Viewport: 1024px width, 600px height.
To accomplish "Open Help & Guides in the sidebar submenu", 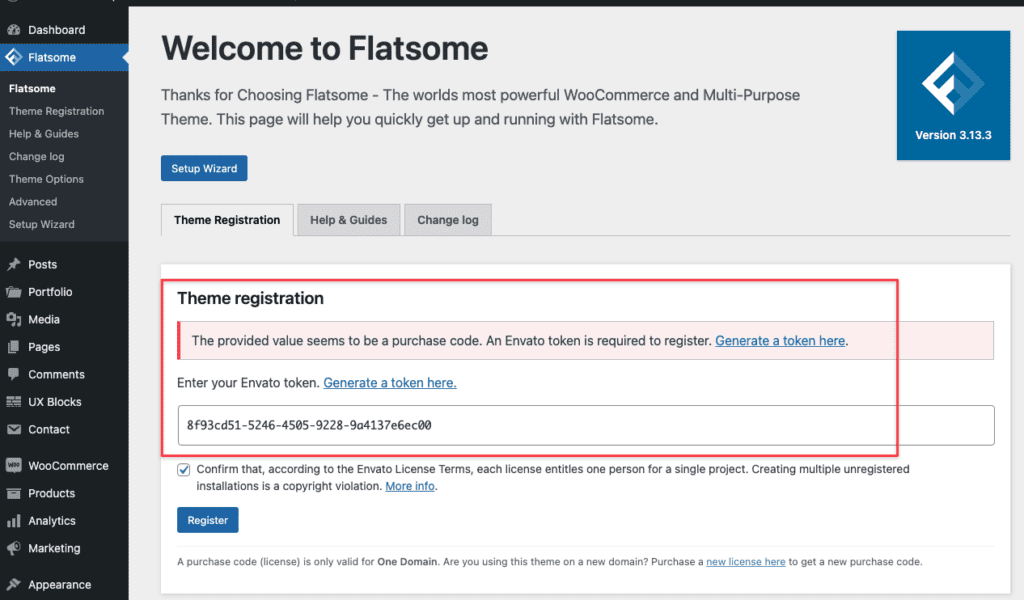I will point(44,134).
